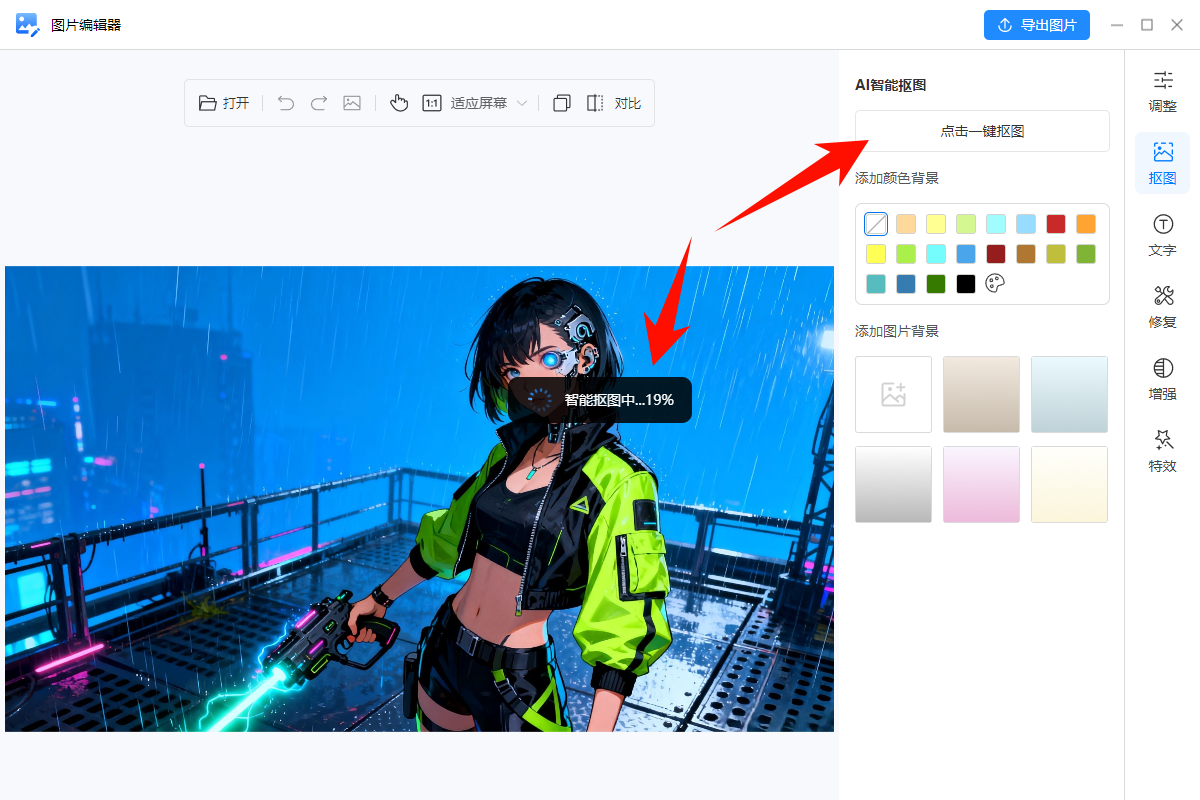The height and width of the screenshot is (800, 1200).
Task: Maximize the editor window
Action: point(1147,25)
